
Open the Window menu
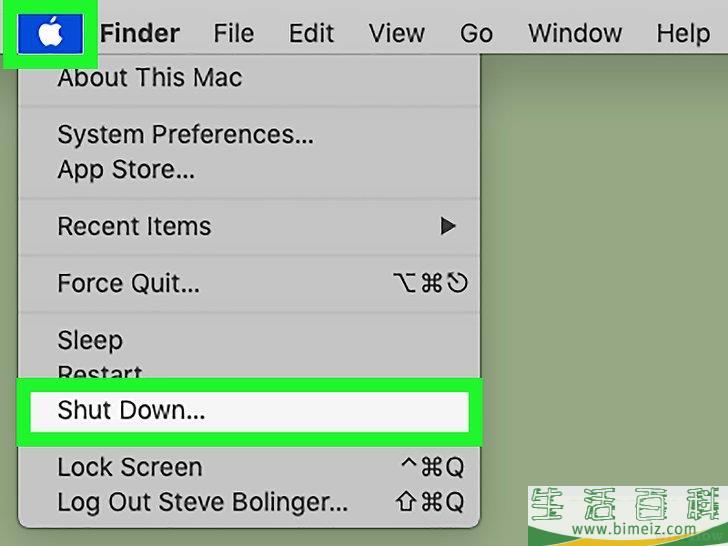point(575,33)
